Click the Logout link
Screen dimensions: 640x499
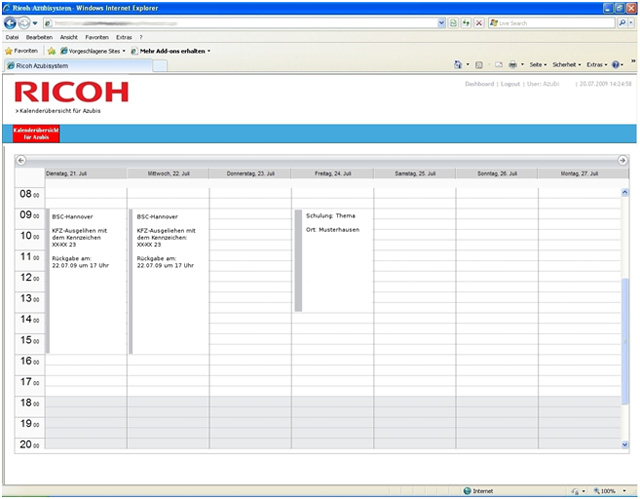510,84
